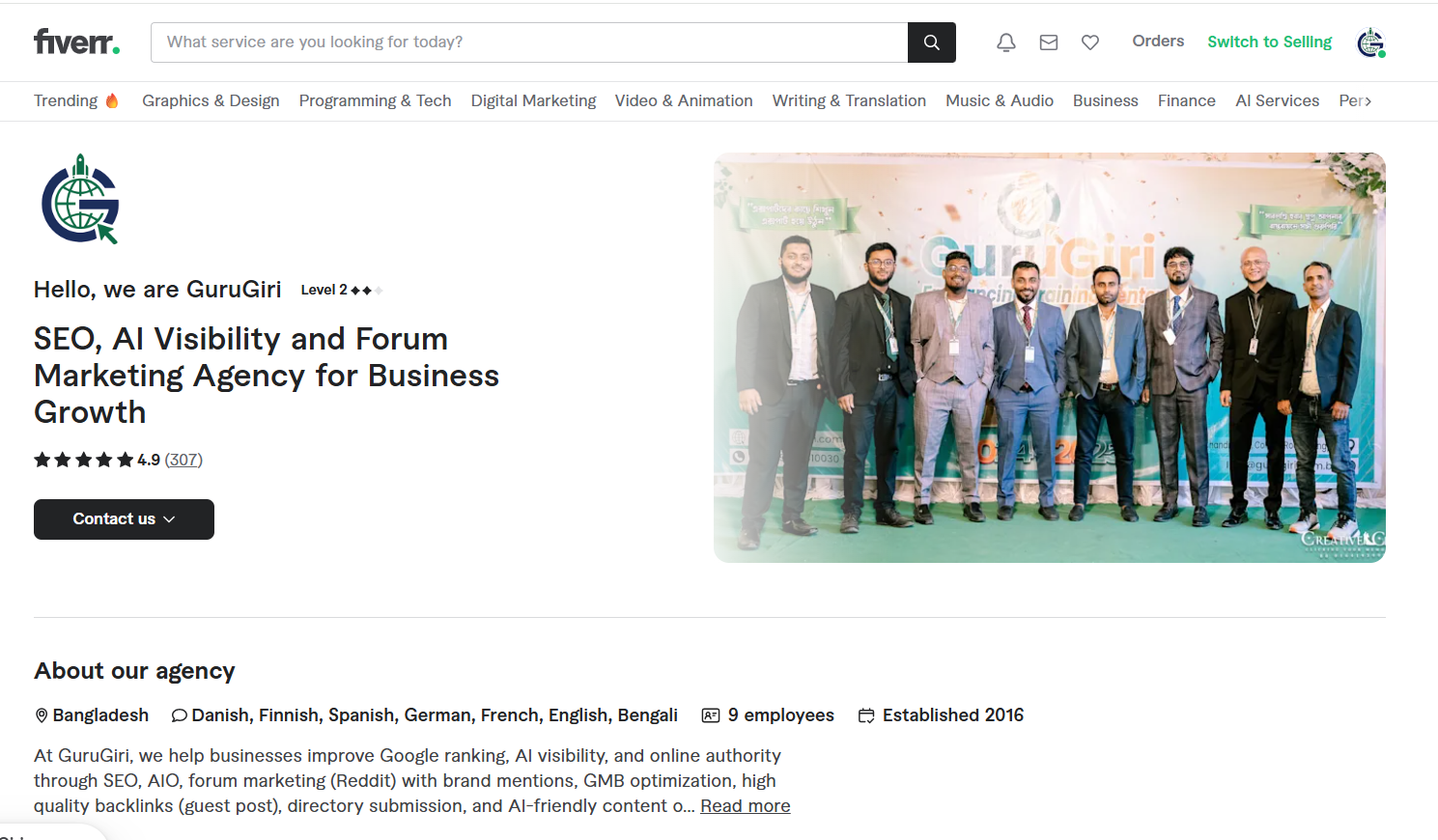
Task: Click the Established calendar icon
Action: tap(866, 715)
